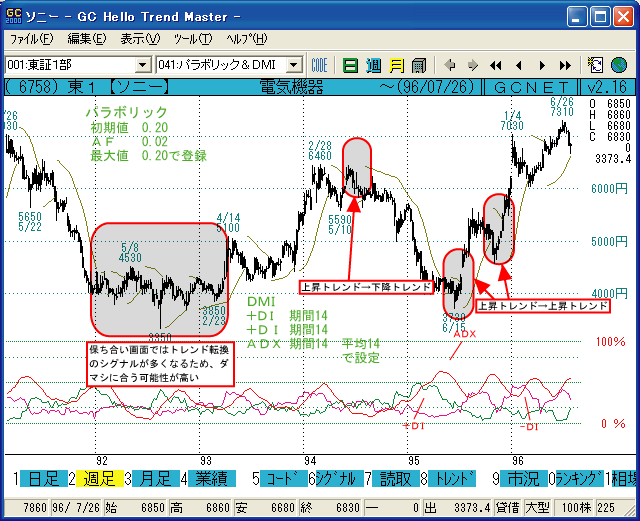
Task: Click the 100株 status bar cell
Action: click(576, 508)
